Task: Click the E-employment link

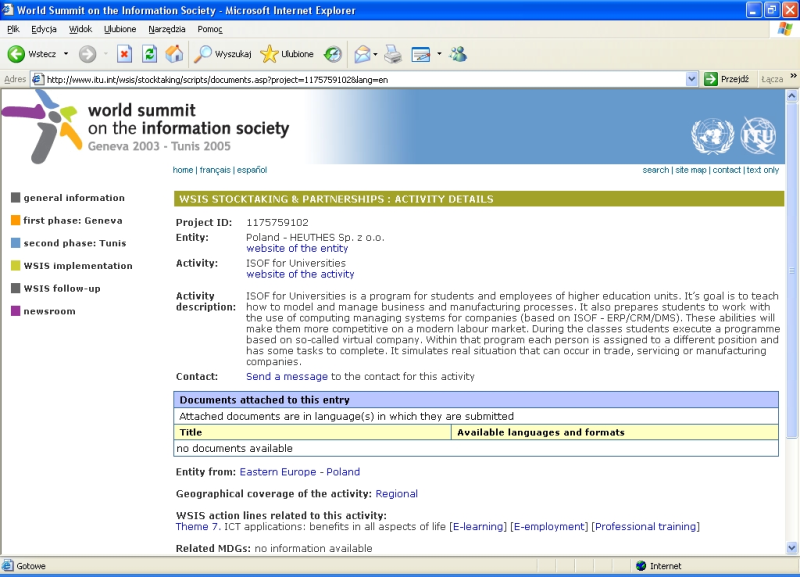Action: (x=549, y=526)
